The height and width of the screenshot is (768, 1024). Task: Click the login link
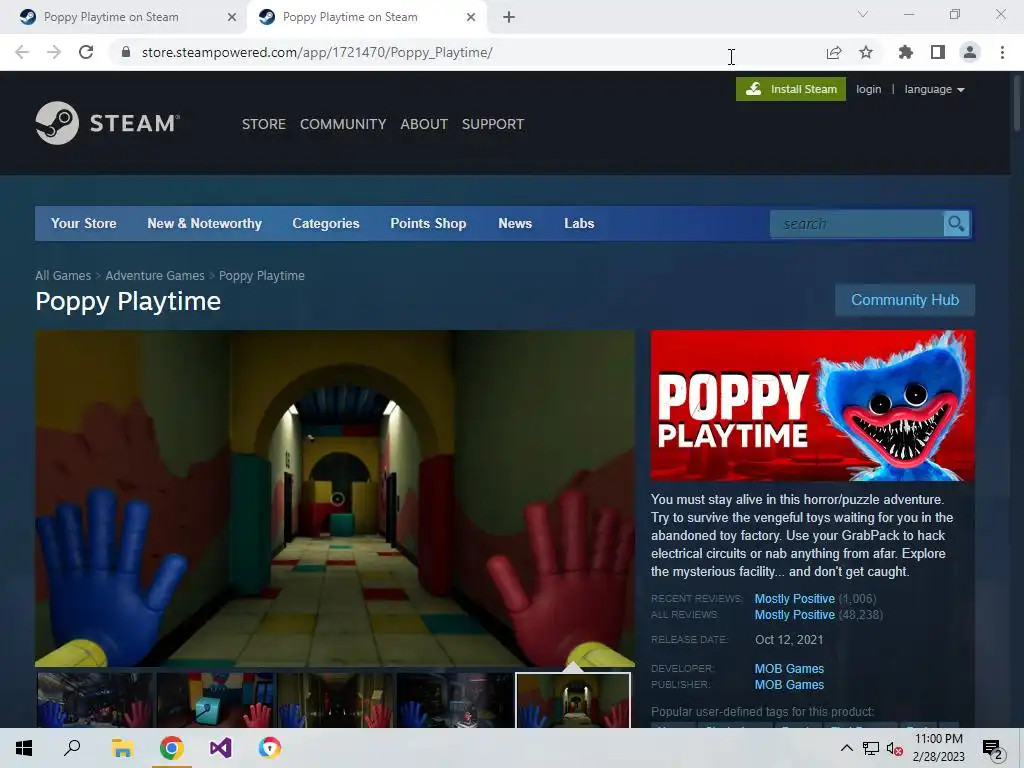pyautogui.click(x=869, y=89)
